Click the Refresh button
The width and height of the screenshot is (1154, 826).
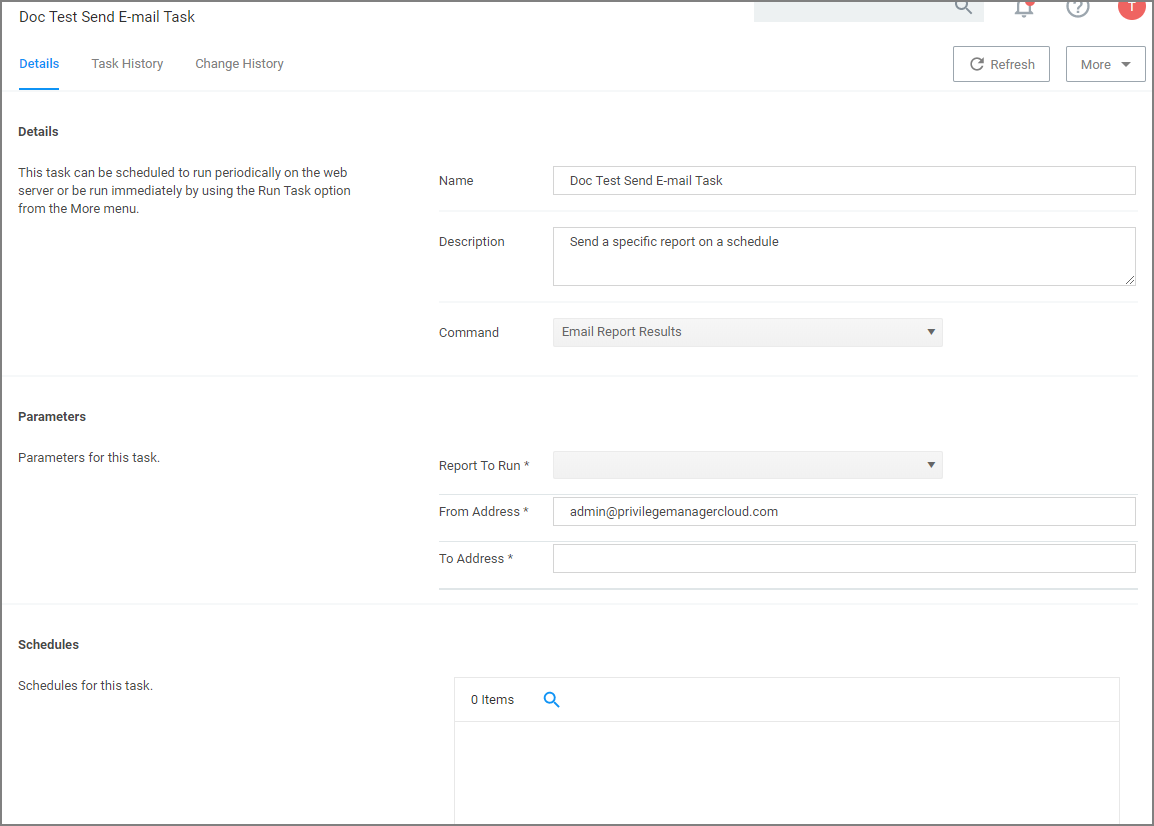point(1001,63)
